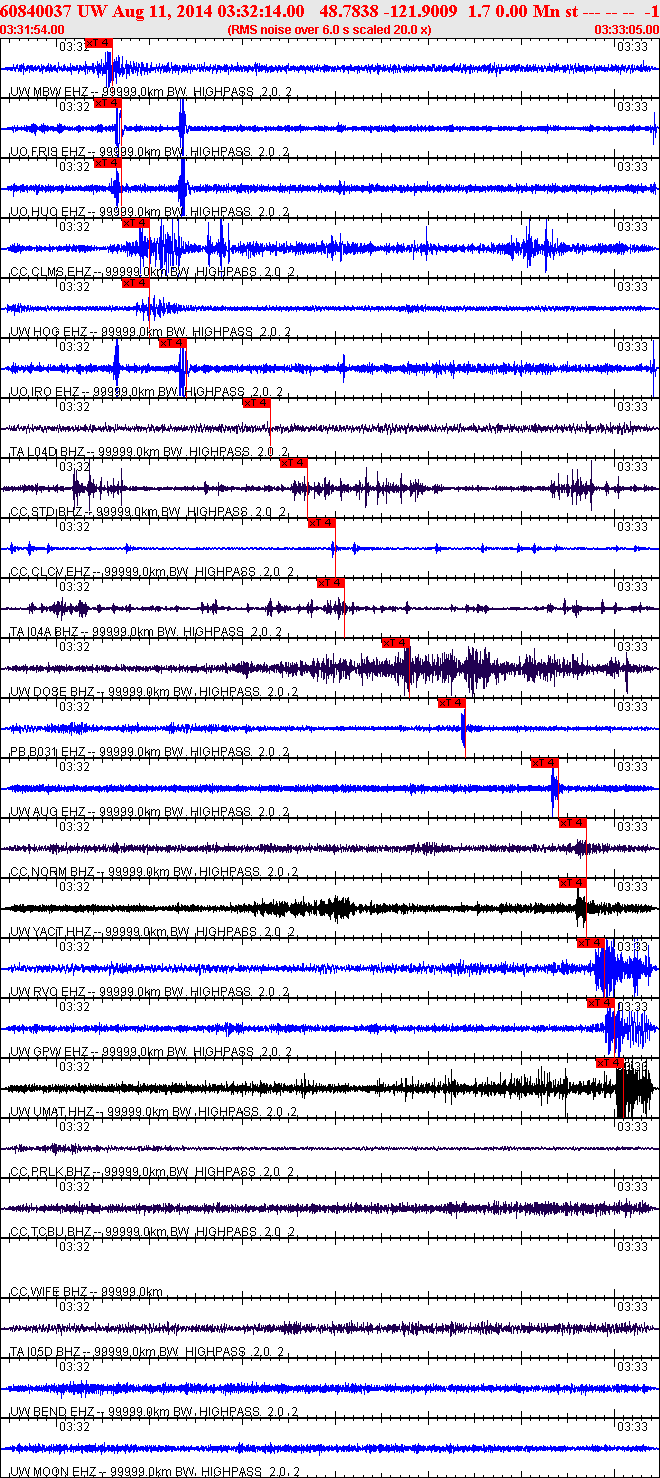The width and height of the screenshot is (660, 1478).
Task: Select the CC CLMS EHZ station label
Action: [x=152, y=271]
